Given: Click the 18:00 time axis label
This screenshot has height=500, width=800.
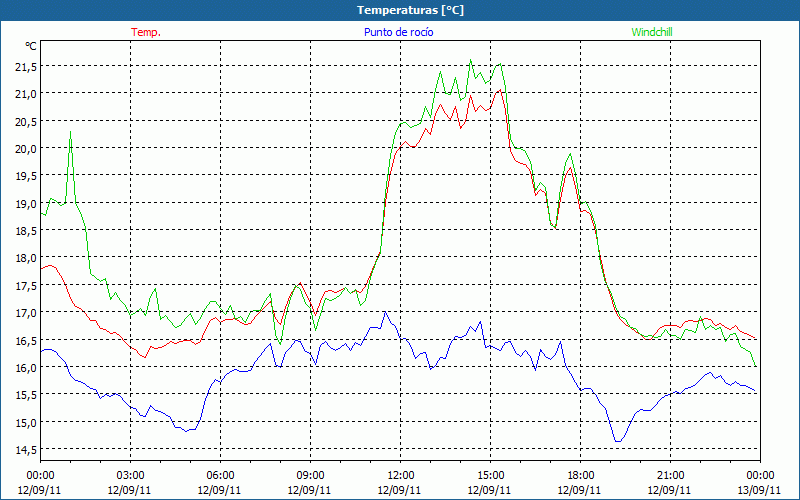Looking at the screenshot, I should coord(580,476).
